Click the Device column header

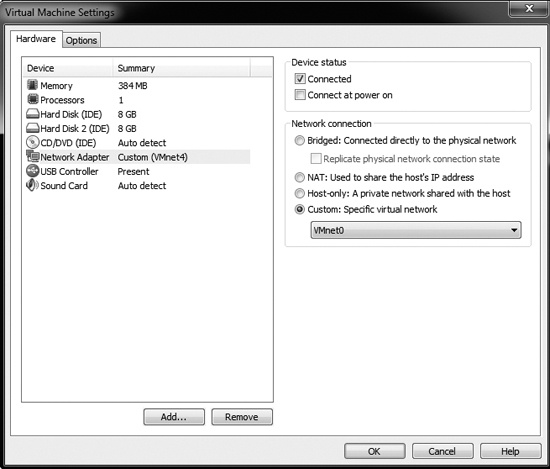68,68
